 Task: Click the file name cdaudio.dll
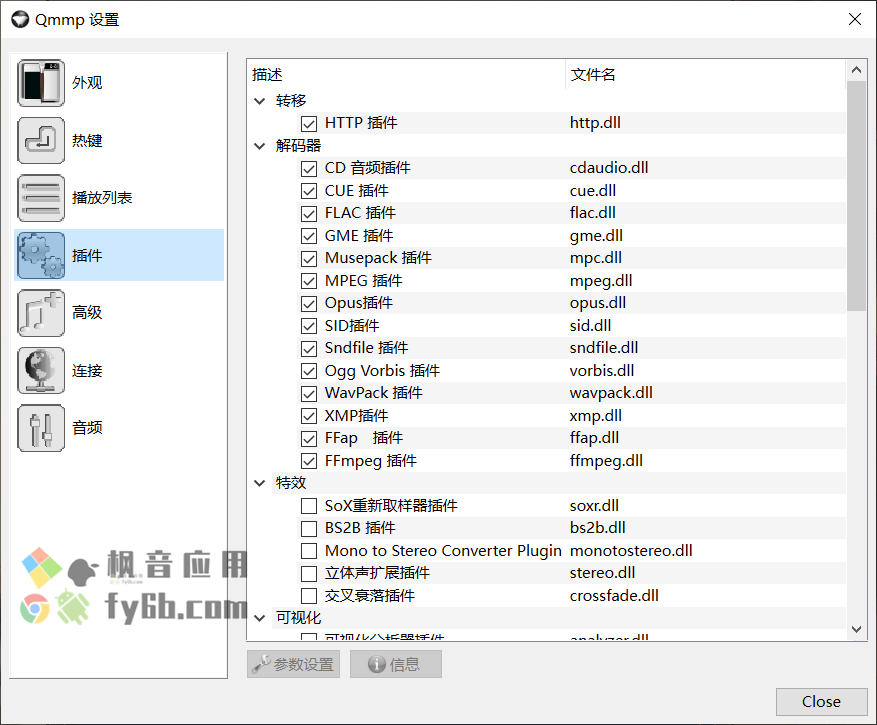coord(609,168)
